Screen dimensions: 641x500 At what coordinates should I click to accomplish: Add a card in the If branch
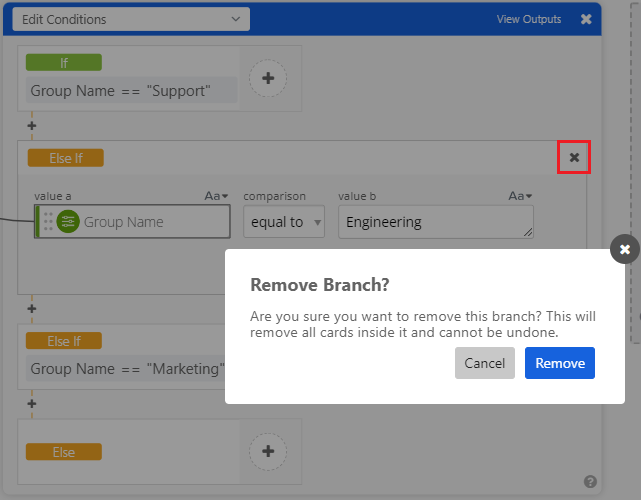point(268,78)
